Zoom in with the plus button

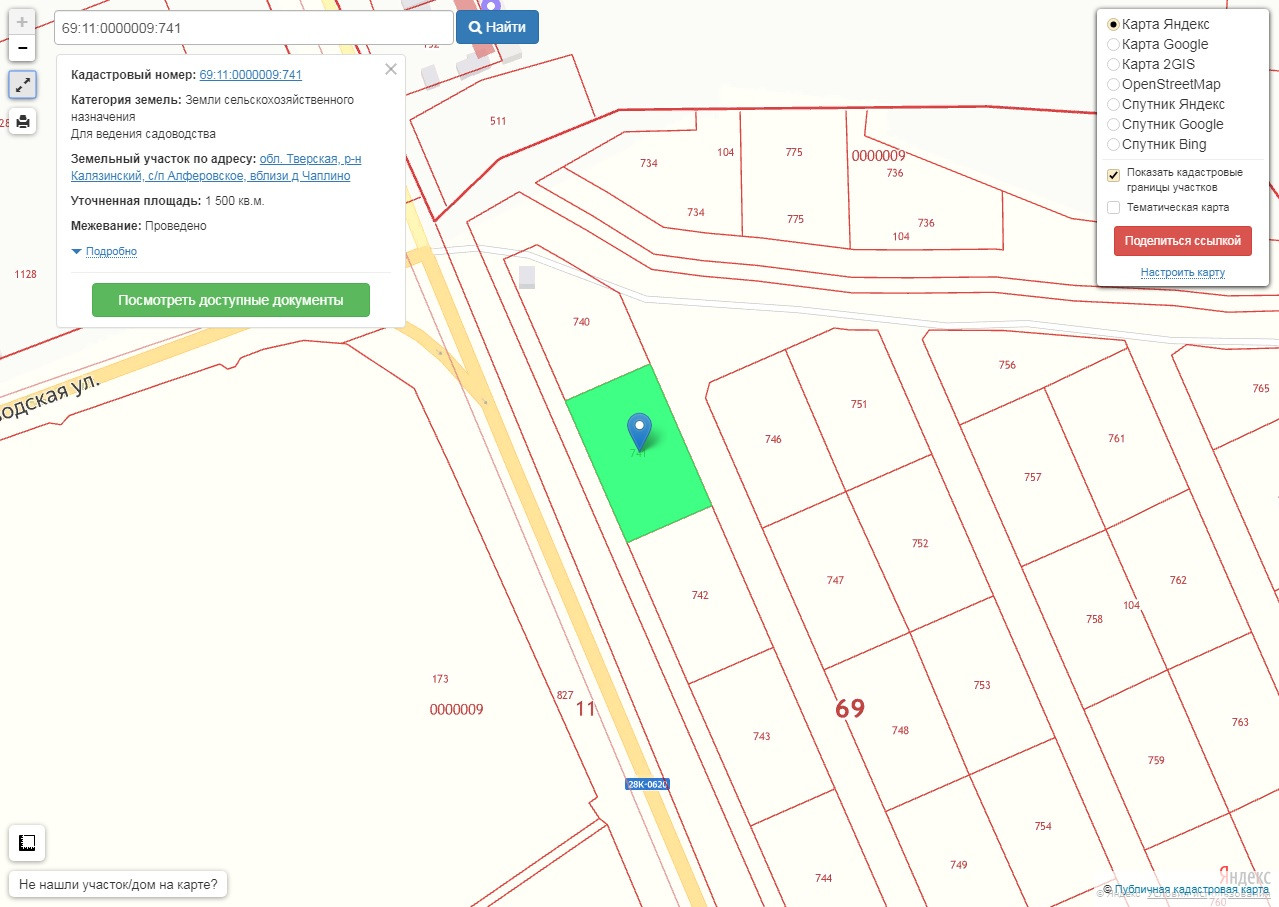[22, 22]
